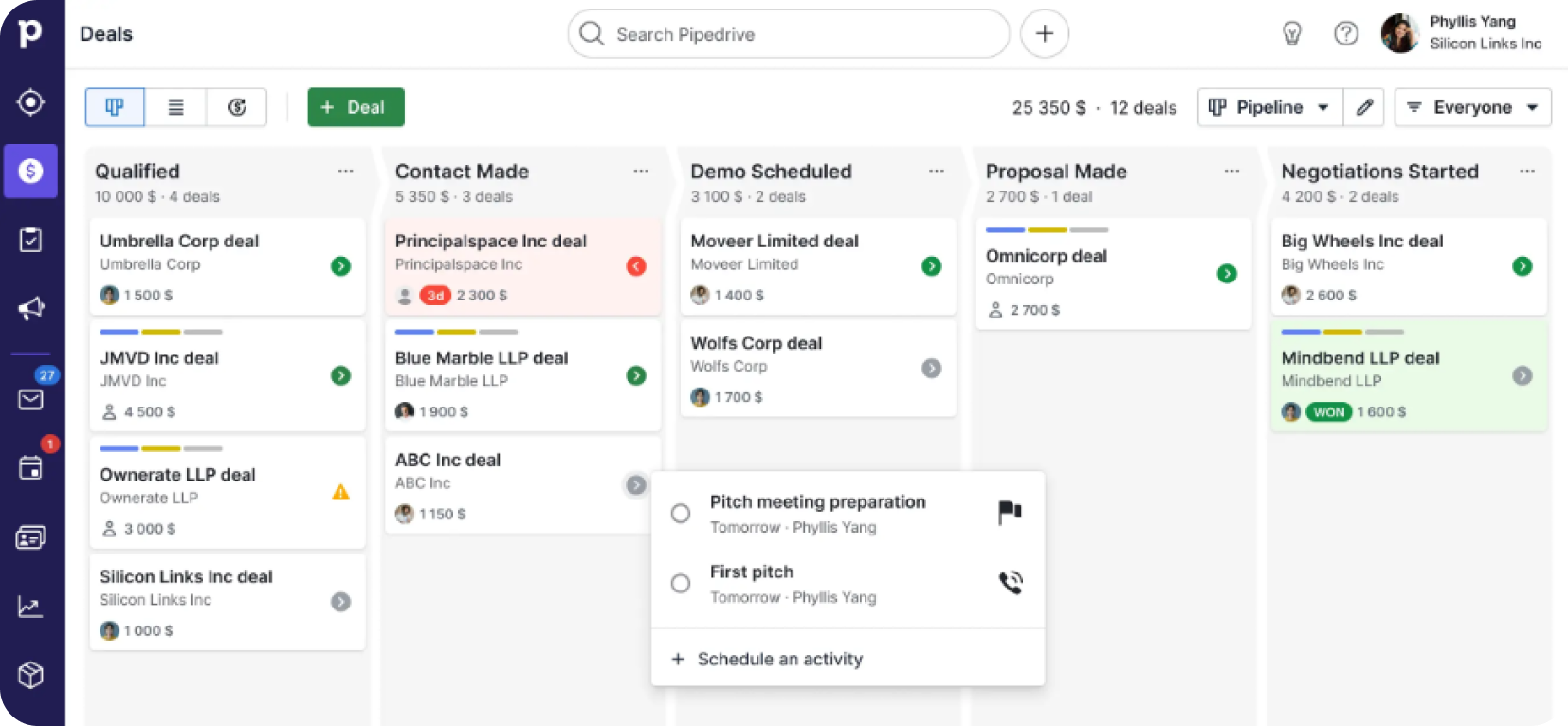Switch to forecast view

point(237,107)
